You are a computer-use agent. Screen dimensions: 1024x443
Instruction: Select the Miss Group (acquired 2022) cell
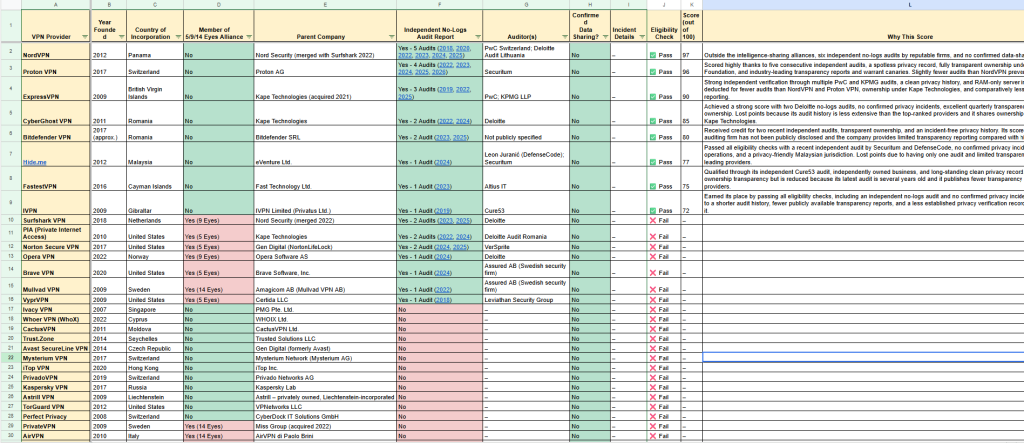pyautogui.click(x=325, y=426)
